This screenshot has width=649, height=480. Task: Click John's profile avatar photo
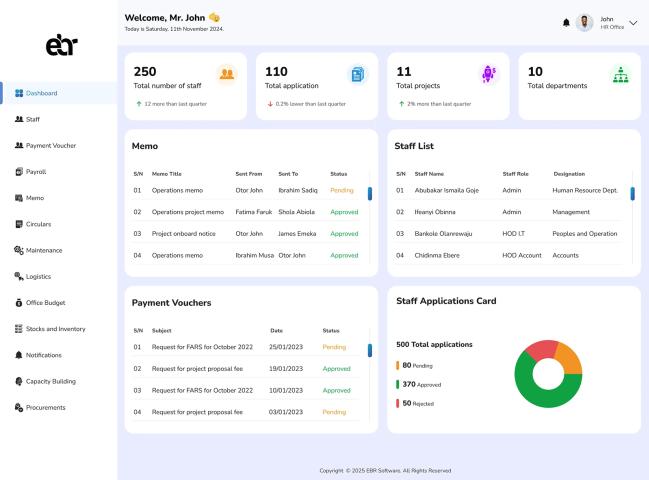(x=585, y=23)
